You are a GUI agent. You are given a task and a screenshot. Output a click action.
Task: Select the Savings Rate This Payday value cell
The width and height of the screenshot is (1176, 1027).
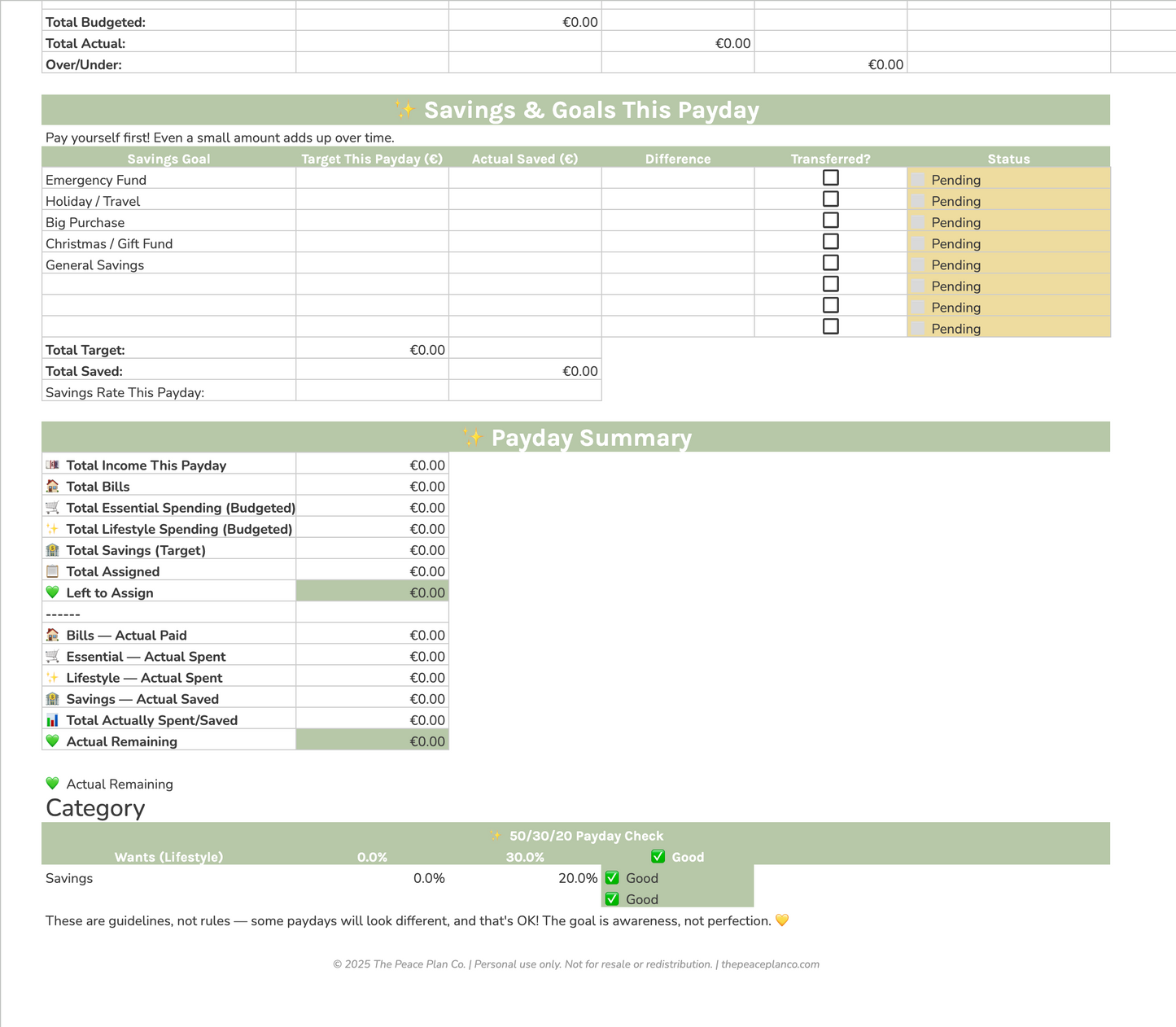(372, 391)
